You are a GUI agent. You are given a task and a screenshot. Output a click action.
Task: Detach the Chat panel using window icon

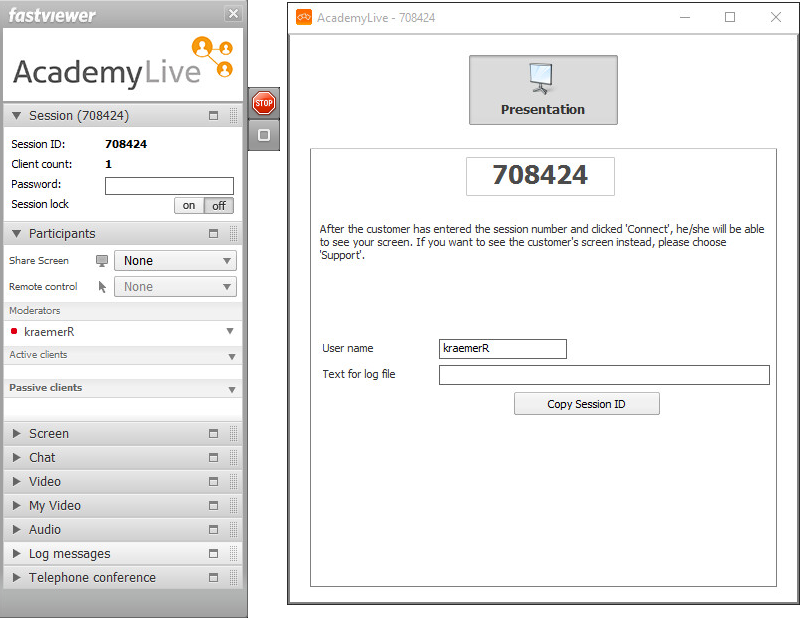coord(213,458)
